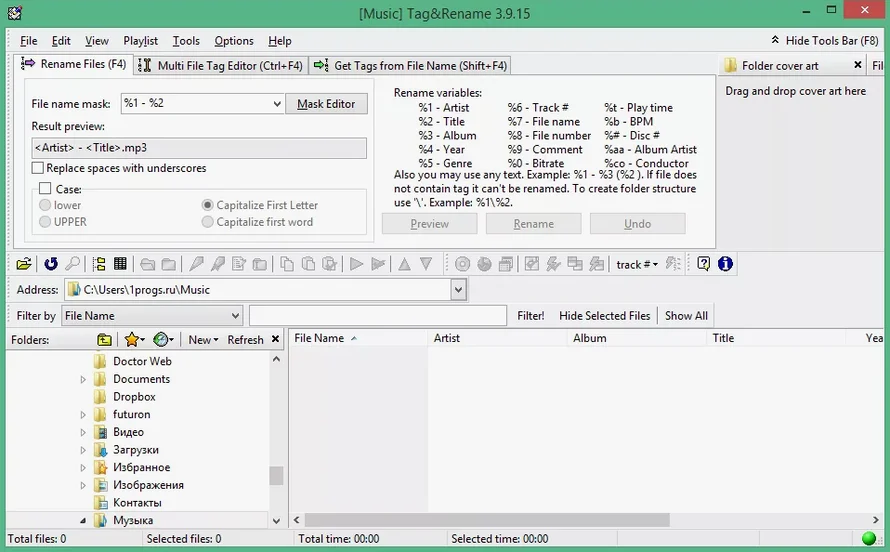Enable Replace spaces with underscores
The height and width of the screenshot is (552, 890).
tap(37, 168)
